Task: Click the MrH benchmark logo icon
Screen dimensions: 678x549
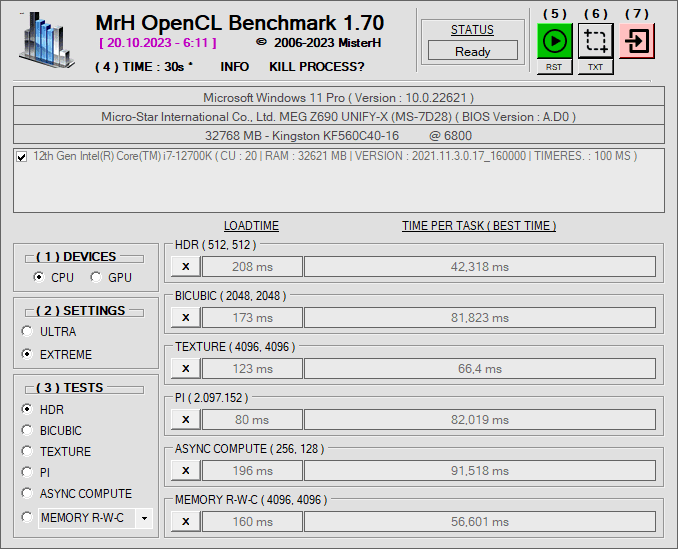Action: 46,40
